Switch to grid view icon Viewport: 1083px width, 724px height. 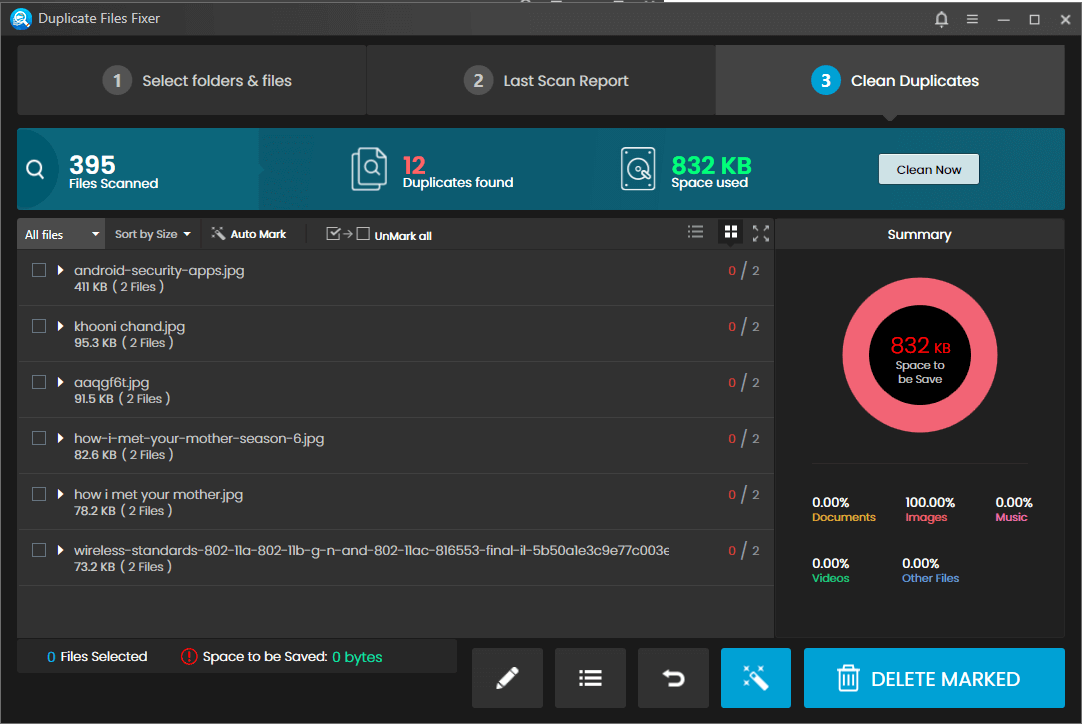pos(731,232)
